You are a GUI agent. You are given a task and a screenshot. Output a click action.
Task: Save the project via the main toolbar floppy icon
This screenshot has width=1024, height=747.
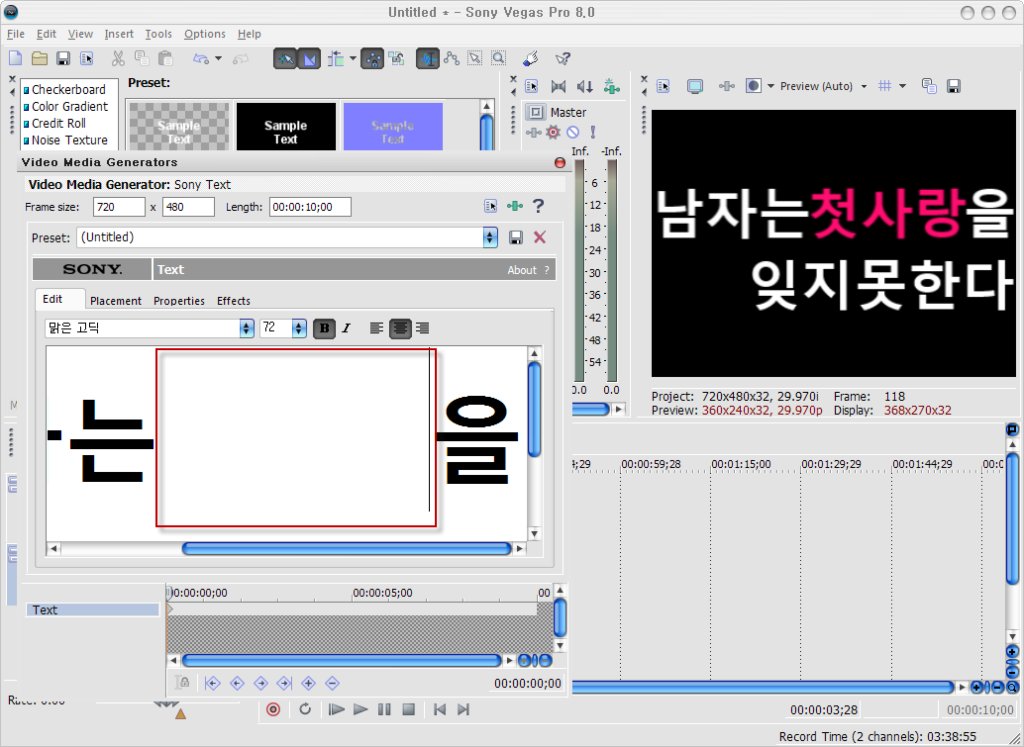[x=63, y=58]
